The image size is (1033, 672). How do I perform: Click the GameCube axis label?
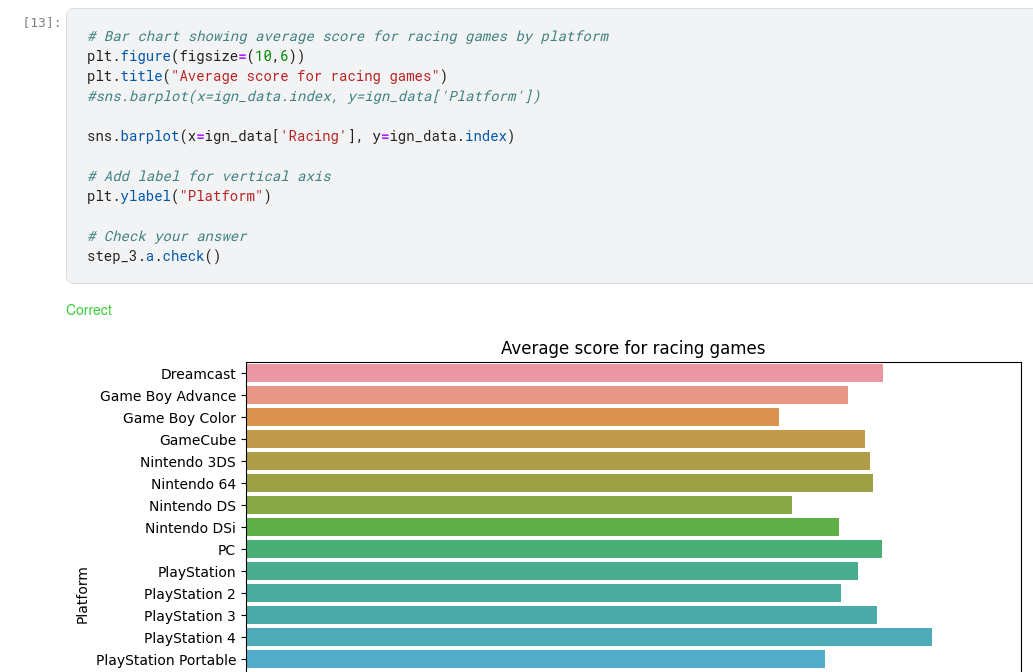coord(197,440)
